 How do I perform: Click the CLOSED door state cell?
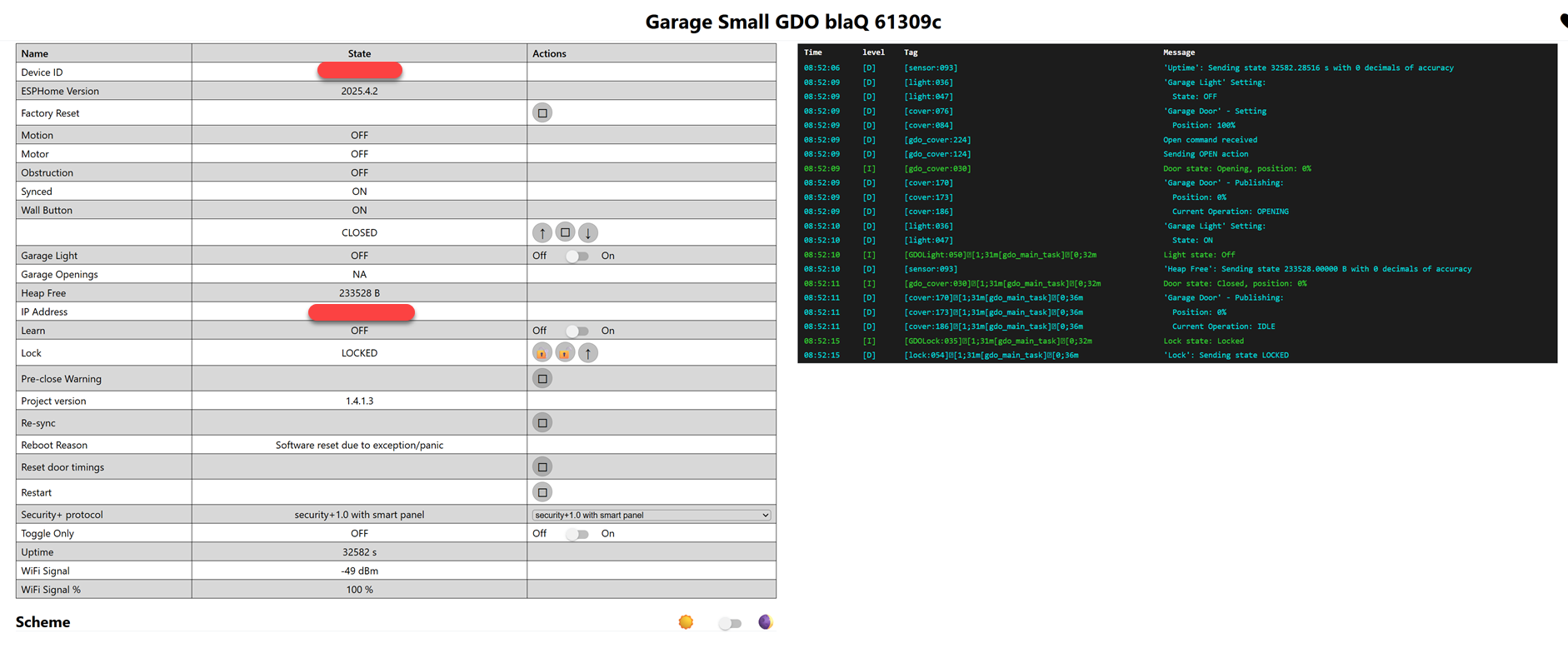(359, 232)
